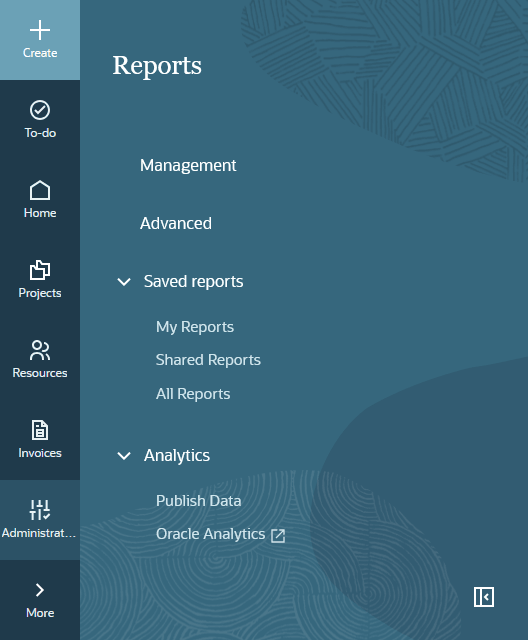This screenshot has width=528, height=640.
Task: Open the To-do checkmark icon
Action: (40, 110)
